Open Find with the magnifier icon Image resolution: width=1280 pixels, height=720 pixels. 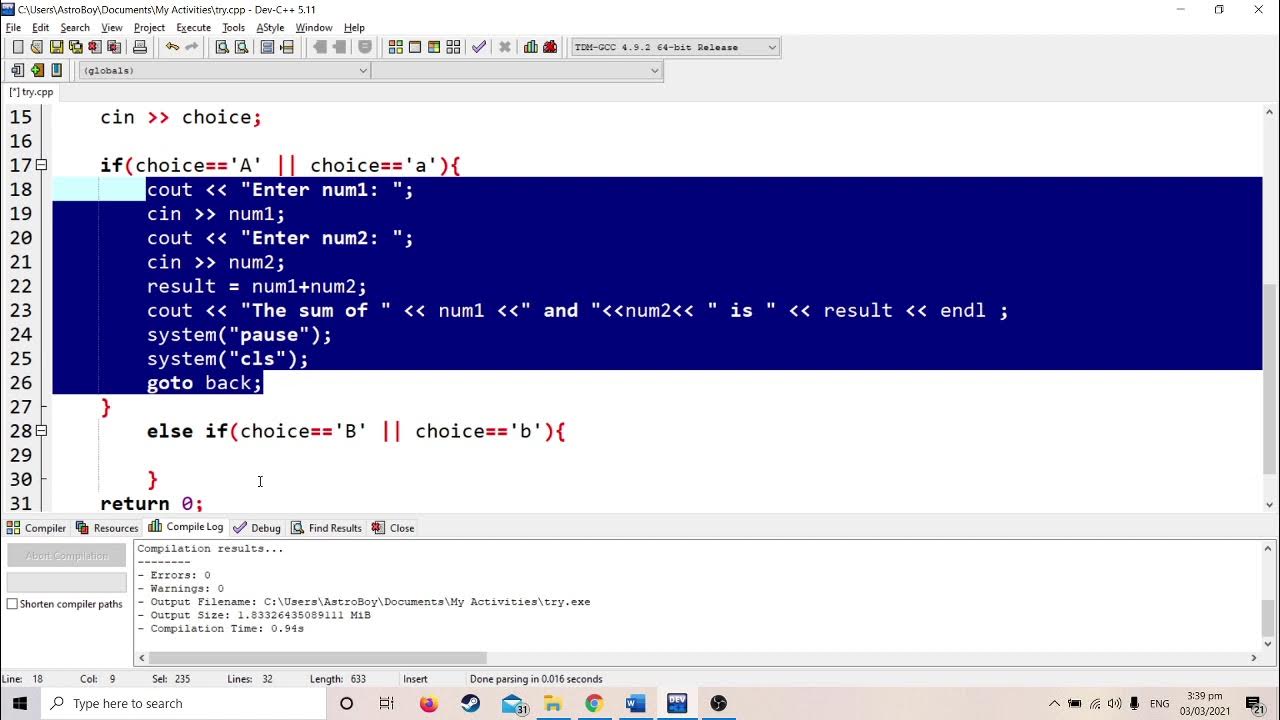pyautogui.click(x=222, y=47)
